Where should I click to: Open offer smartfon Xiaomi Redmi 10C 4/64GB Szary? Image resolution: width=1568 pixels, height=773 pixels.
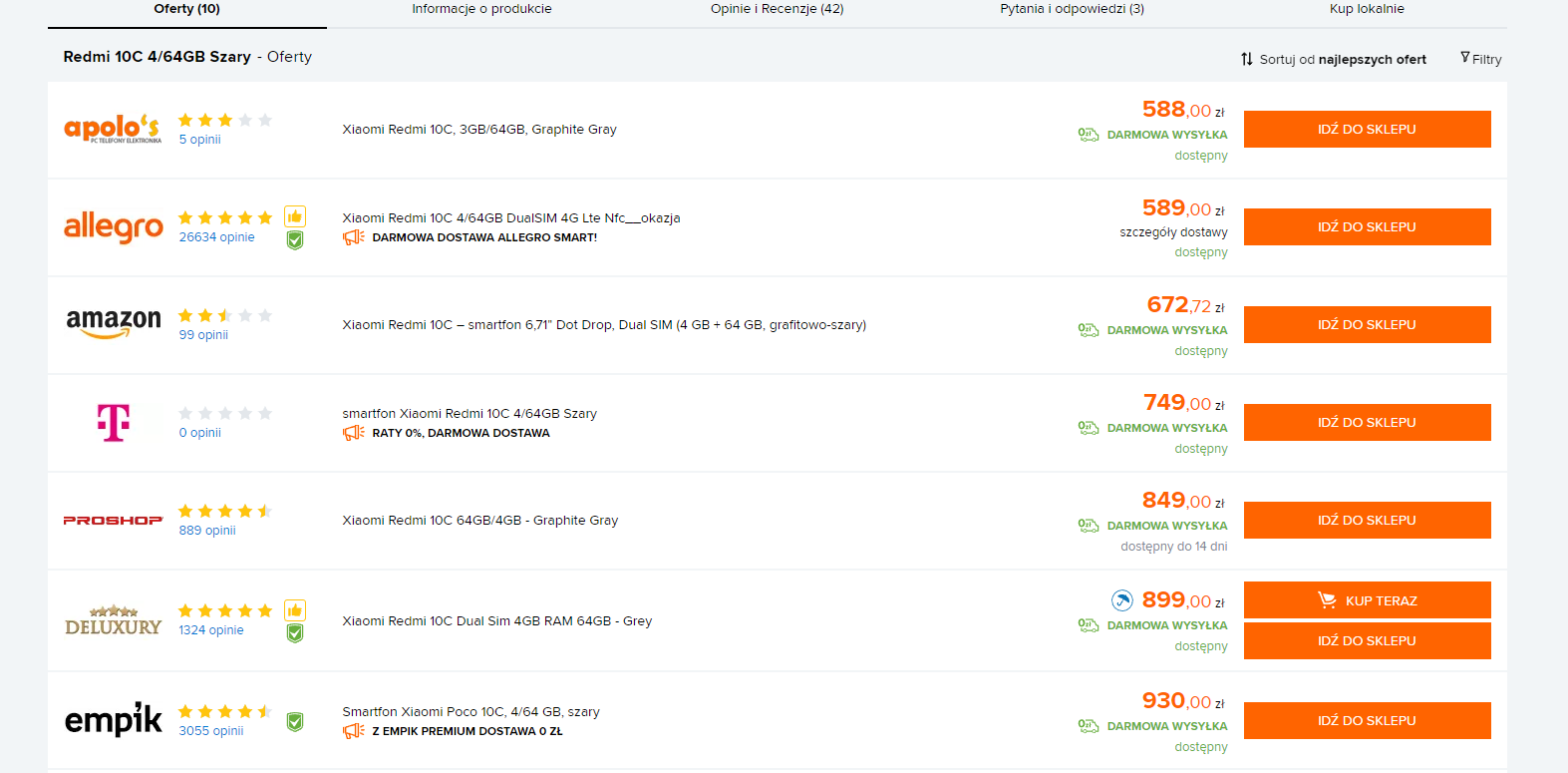(470, 414)
